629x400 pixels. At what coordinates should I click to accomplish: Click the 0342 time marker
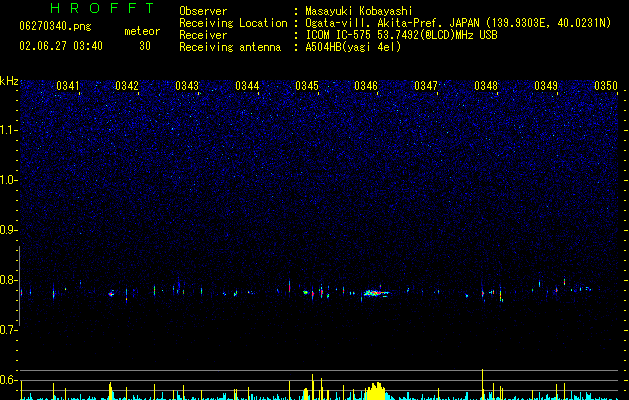127,86
